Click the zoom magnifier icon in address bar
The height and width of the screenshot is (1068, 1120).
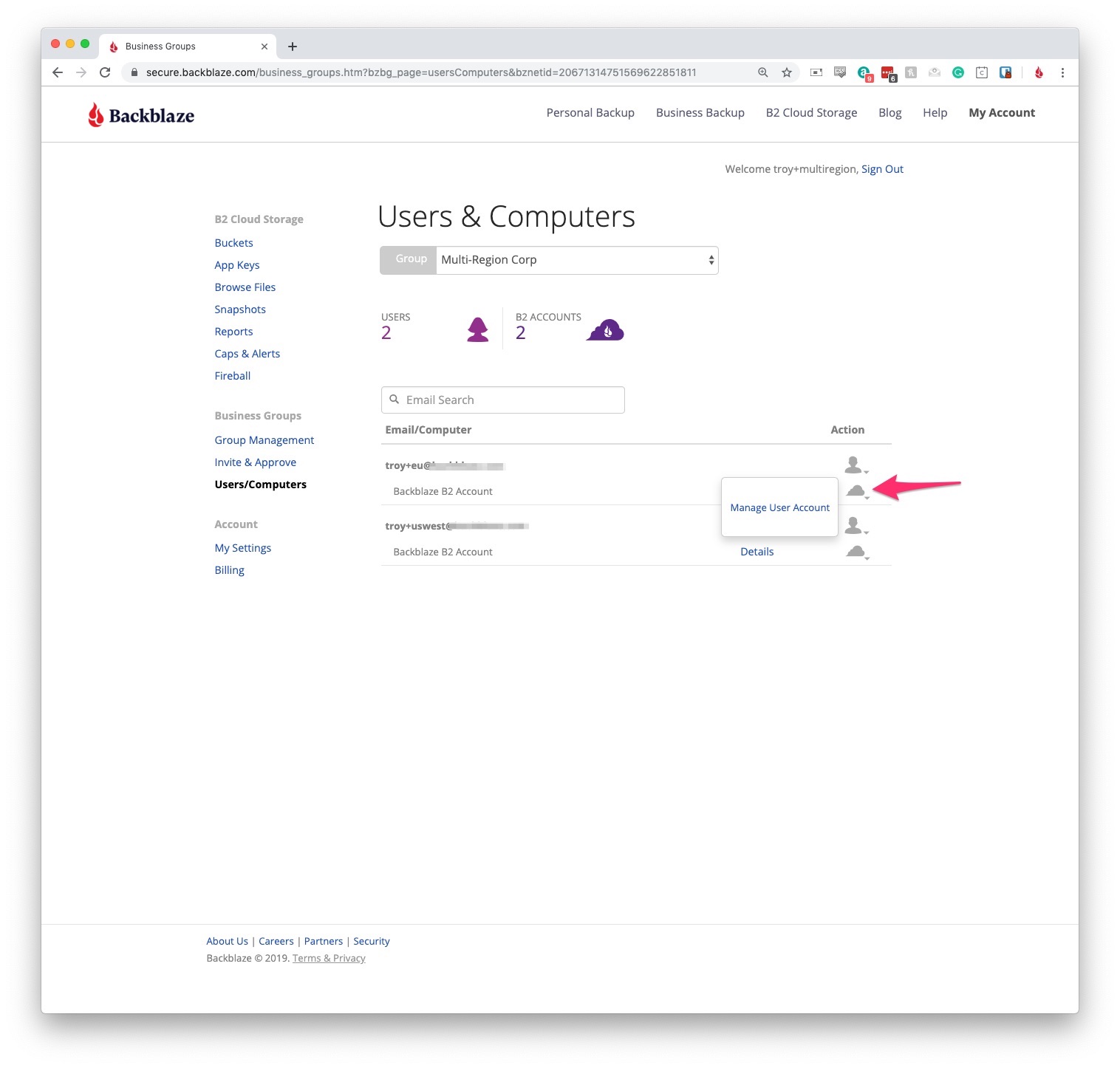pyautogui.click(x=763, y=72)
